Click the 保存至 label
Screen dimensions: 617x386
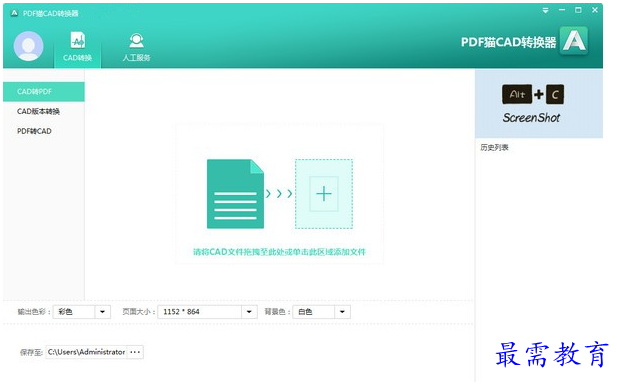[31, 352]
